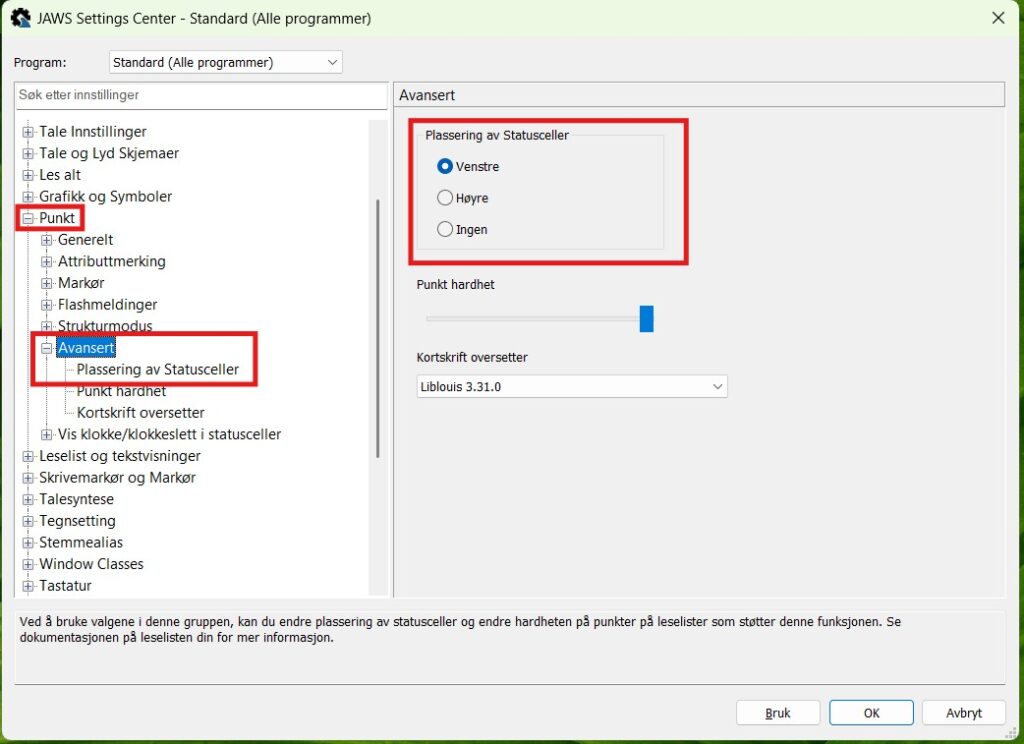Expand the Window Classes node
The image size is (1024, 744).
coord(28,564)
